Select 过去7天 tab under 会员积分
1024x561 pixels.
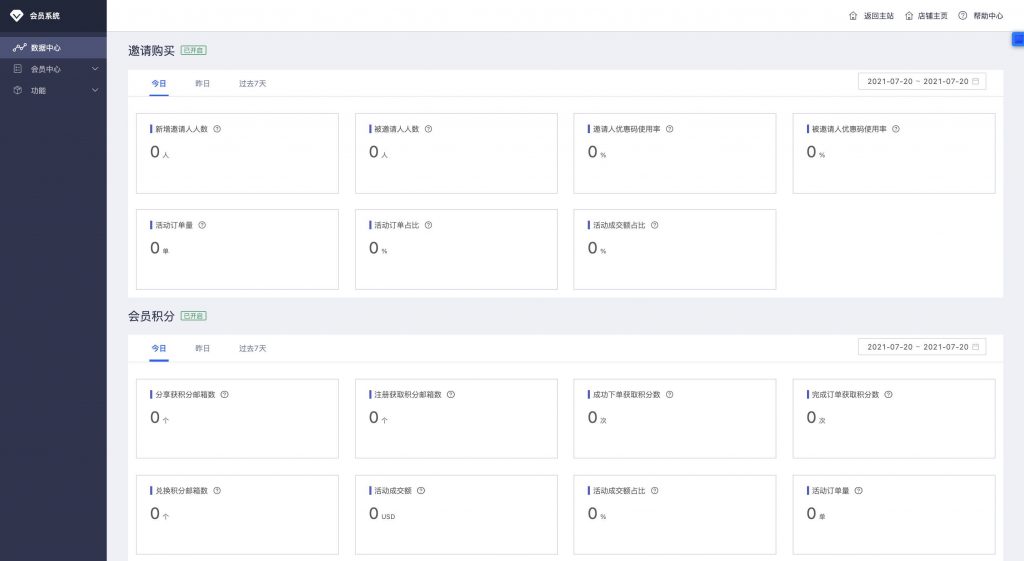pyautogui.click(x=252, y=348)
